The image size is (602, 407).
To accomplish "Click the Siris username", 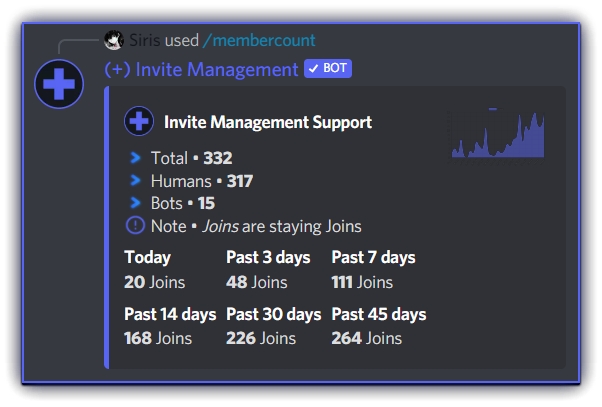I will (x=145, y=41).
